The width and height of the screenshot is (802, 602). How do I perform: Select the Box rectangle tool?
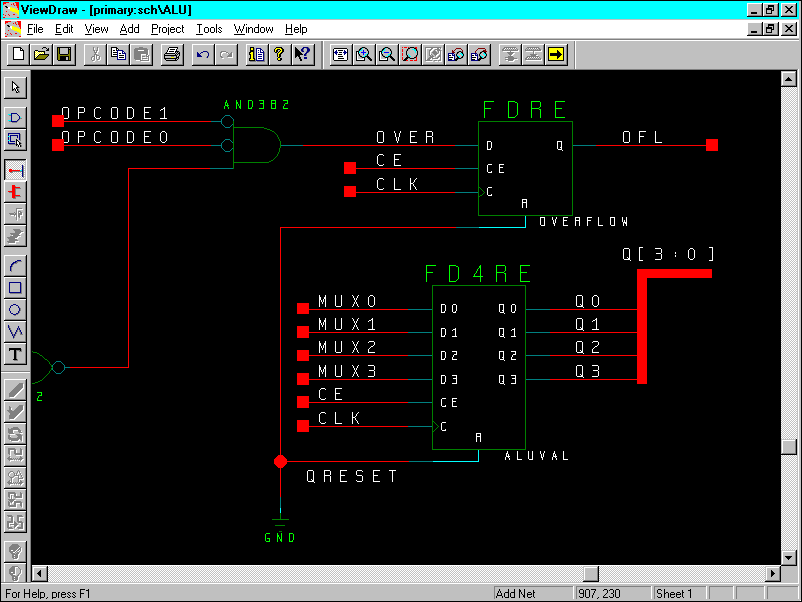(15, 287)
